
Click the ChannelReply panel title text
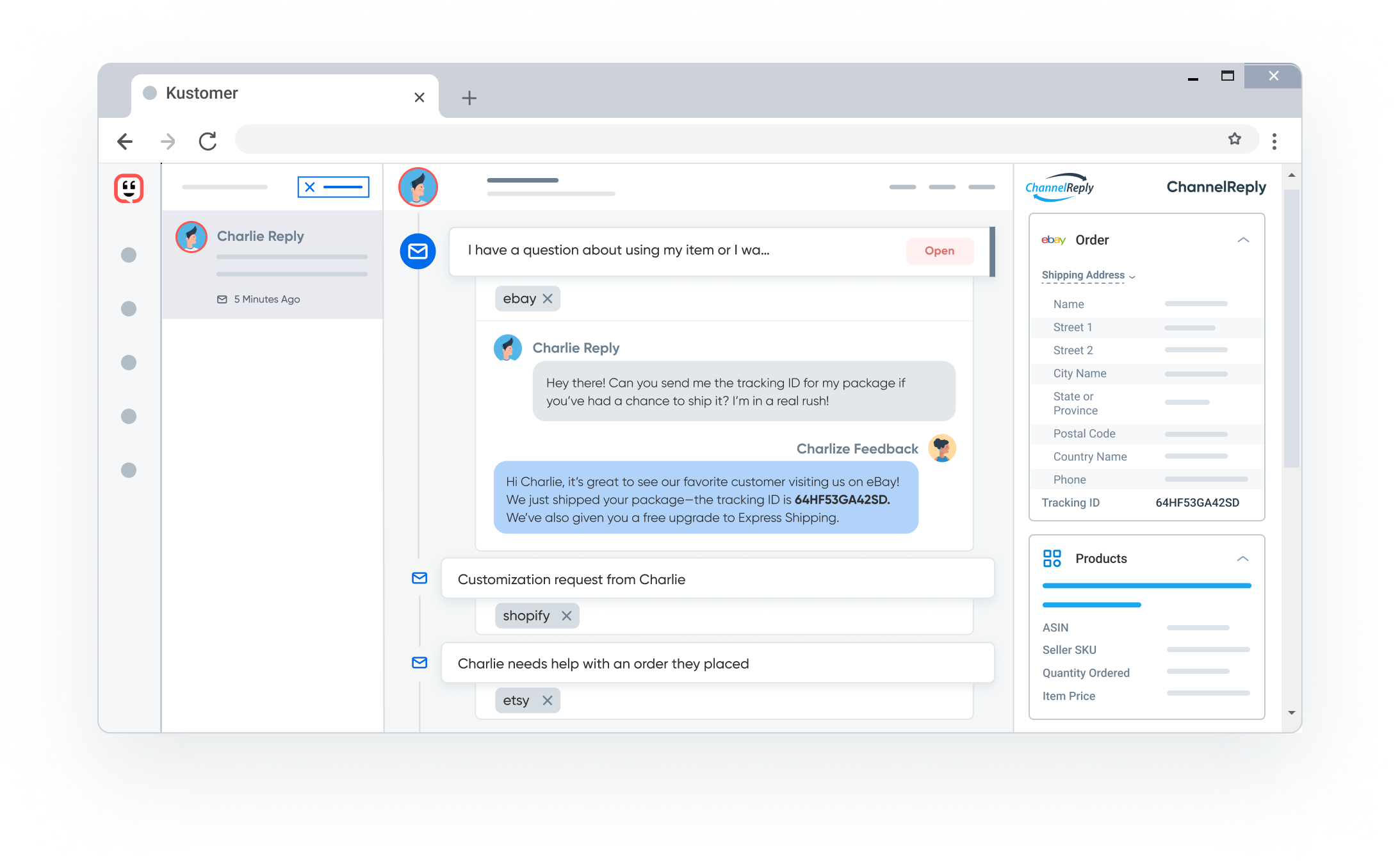coord(1216,187)
